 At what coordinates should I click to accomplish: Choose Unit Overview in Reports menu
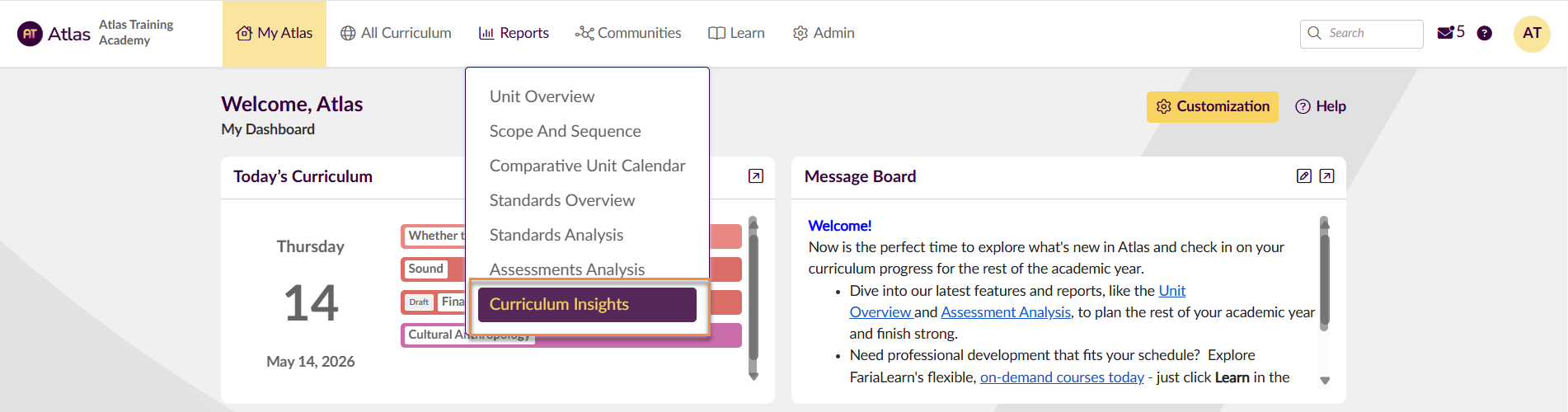542,96
